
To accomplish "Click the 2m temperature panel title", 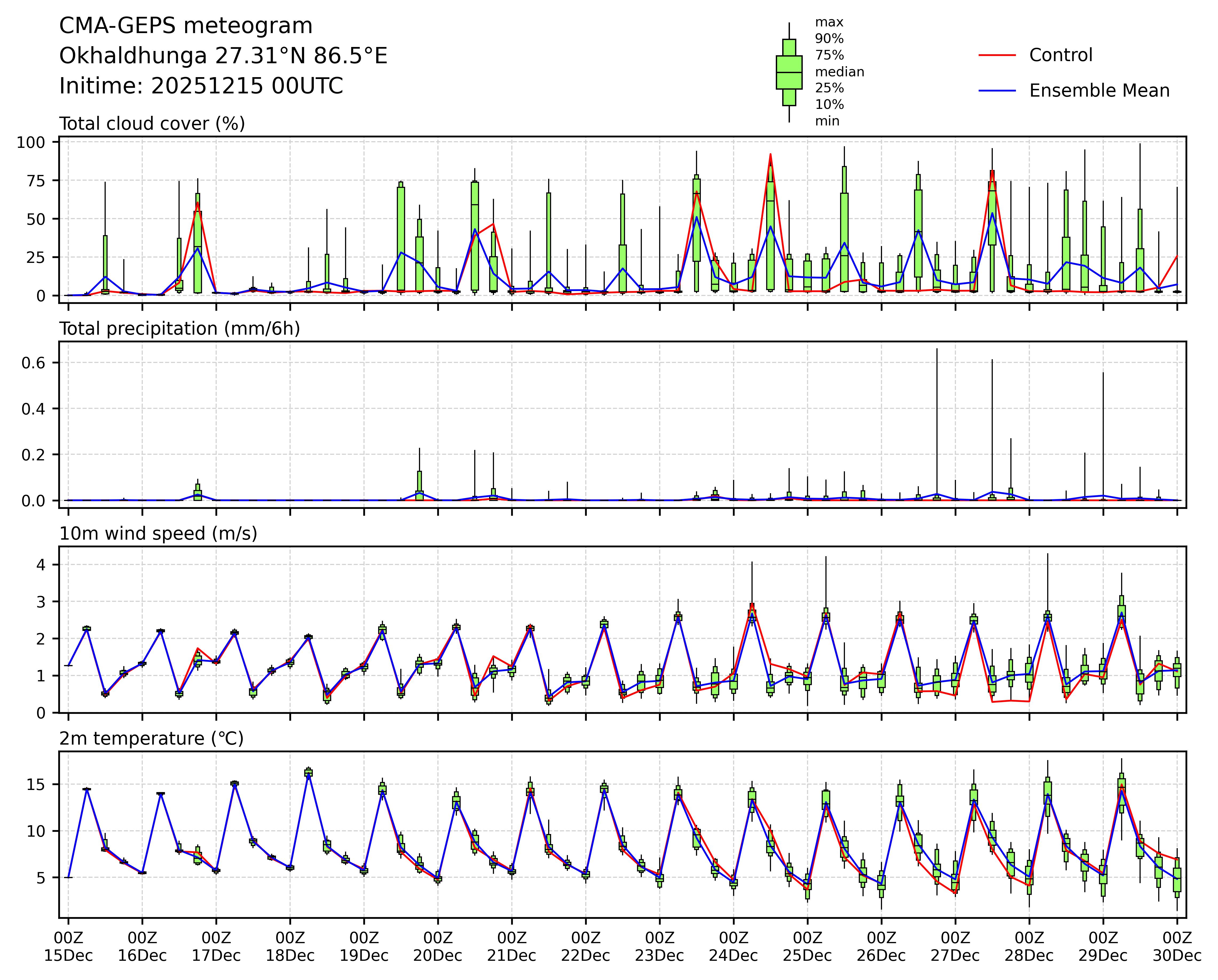I will coord(151,739).
